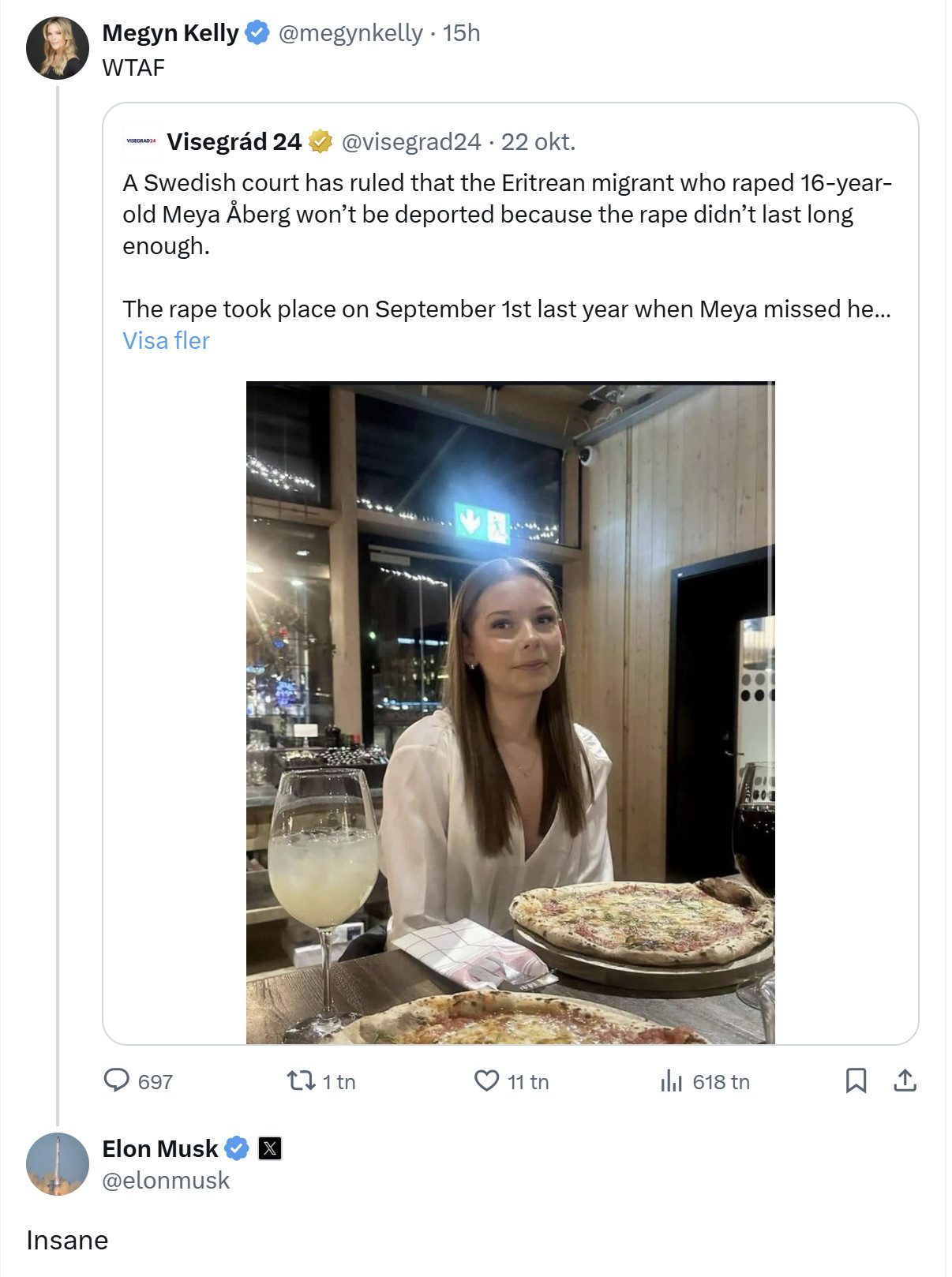Viewport: 952px width, 1277px height.
Task: Click Elon Musk's blue verified badge
Action: [x=237, y=1148]
